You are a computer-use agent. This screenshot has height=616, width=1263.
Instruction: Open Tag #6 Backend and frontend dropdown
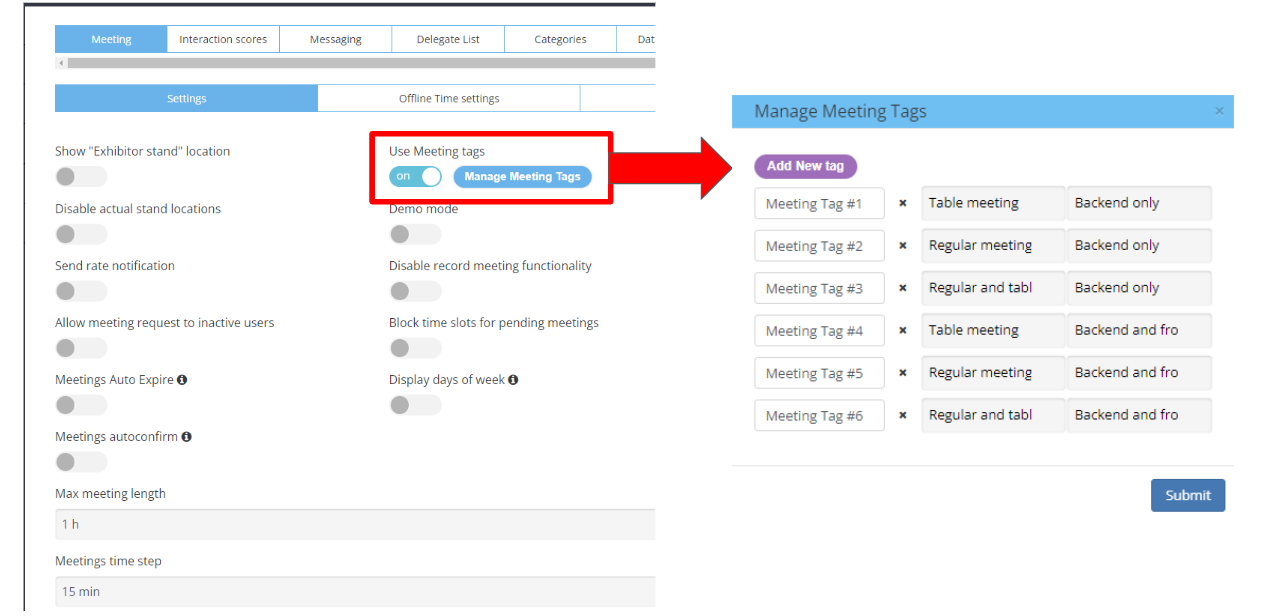pos(1139,416)
